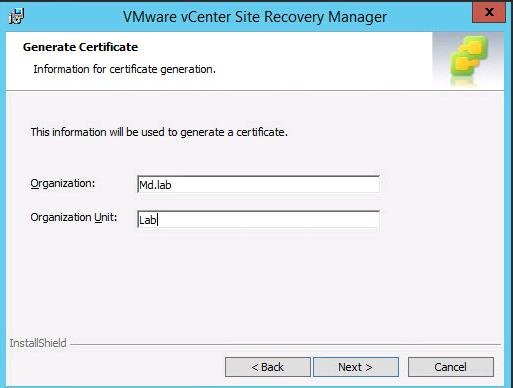Open the installer system menu icon in title bar
This screenshot has height=388, width=513.
coord(16,17)
